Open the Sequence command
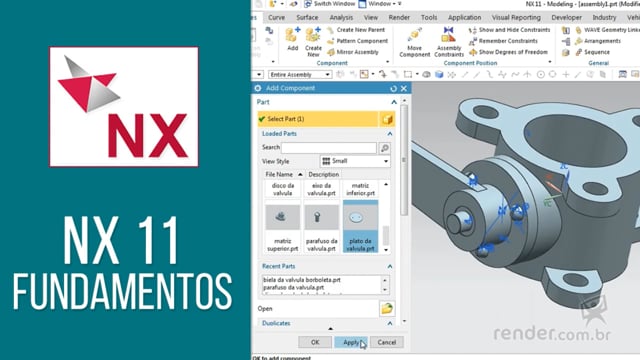Screen dimensions: 640x360 coord(592,52)
